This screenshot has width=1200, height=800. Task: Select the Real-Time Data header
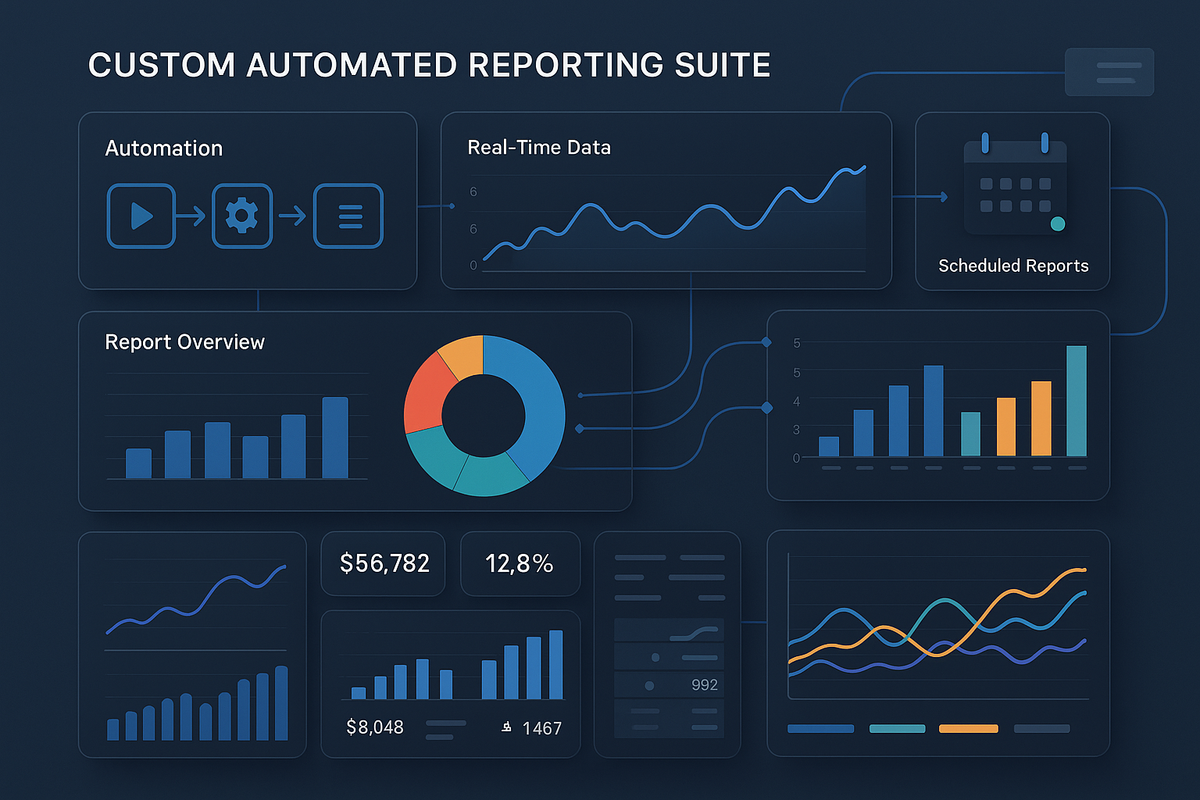tap(539, 147)
